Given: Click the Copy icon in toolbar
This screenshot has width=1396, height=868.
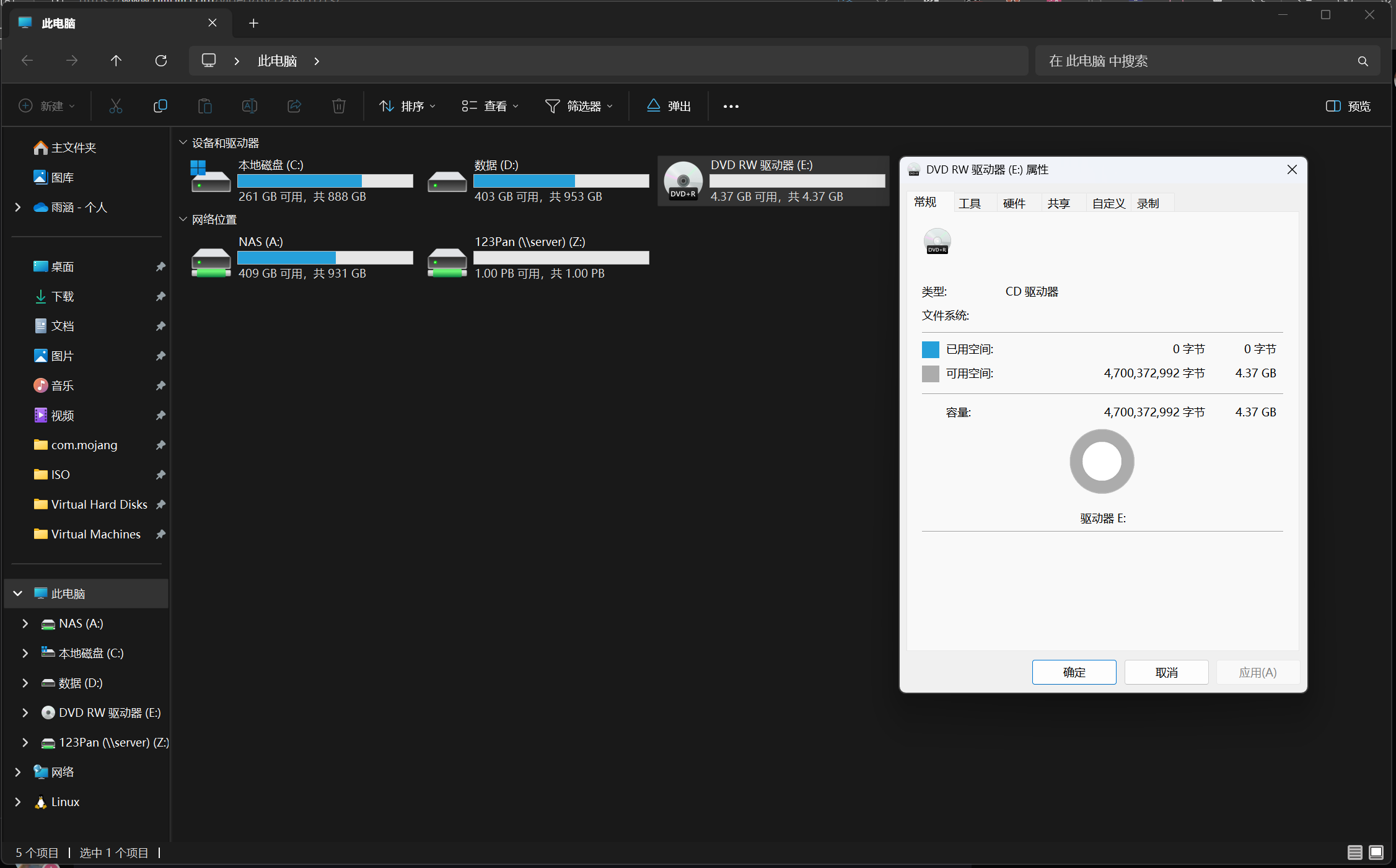Looking at the screenshot, I should pyautogui.click(x=160, y=106).
